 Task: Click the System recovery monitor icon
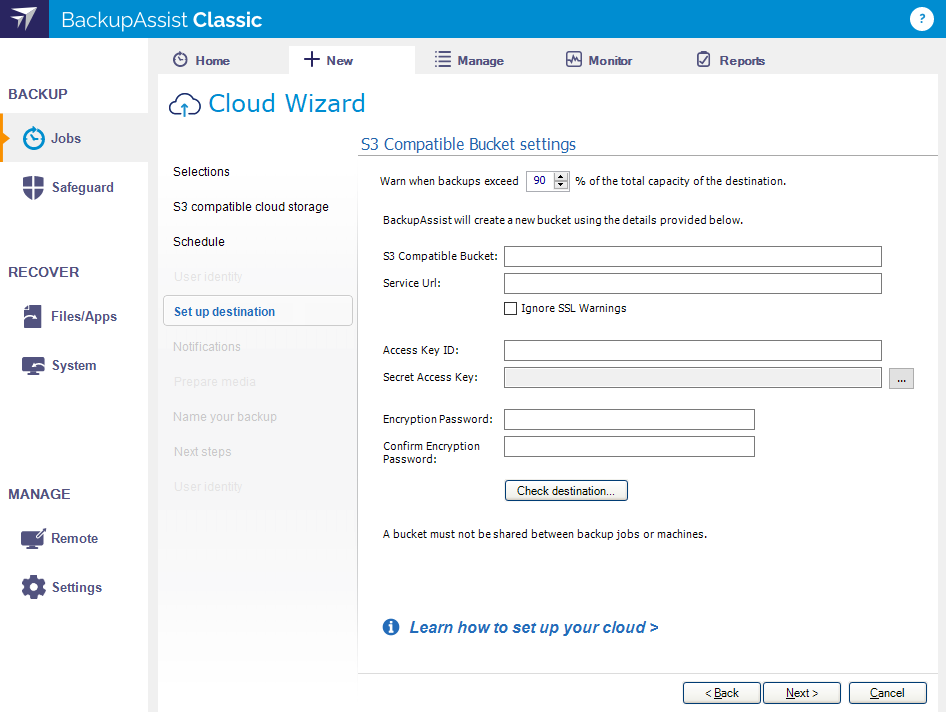33,366
